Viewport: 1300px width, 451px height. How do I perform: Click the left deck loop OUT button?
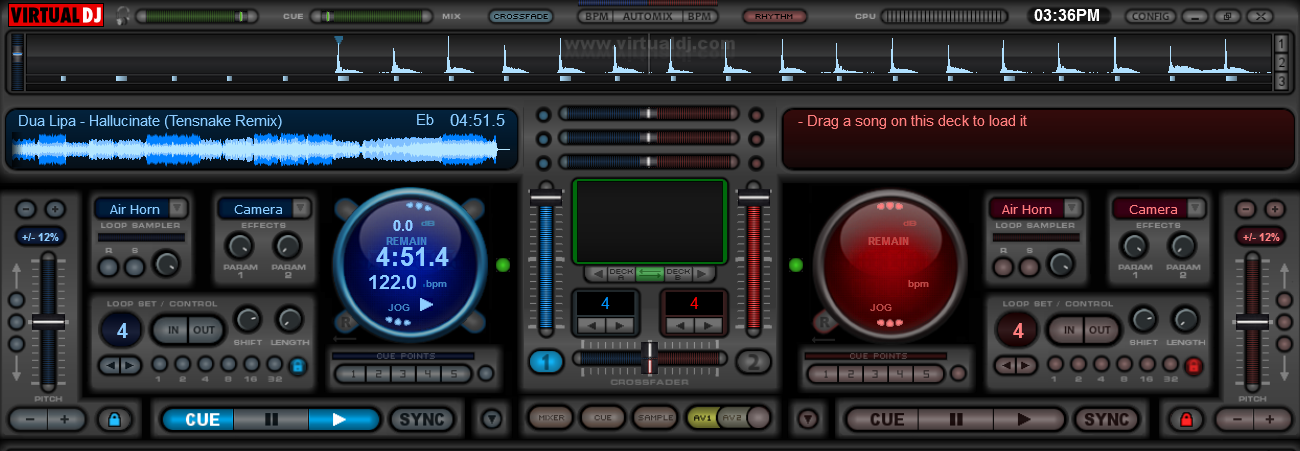coord(203,330)
